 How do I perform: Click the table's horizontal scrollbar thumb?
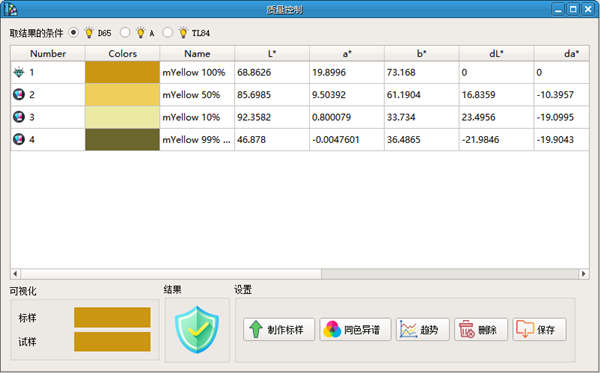point(171,274)
